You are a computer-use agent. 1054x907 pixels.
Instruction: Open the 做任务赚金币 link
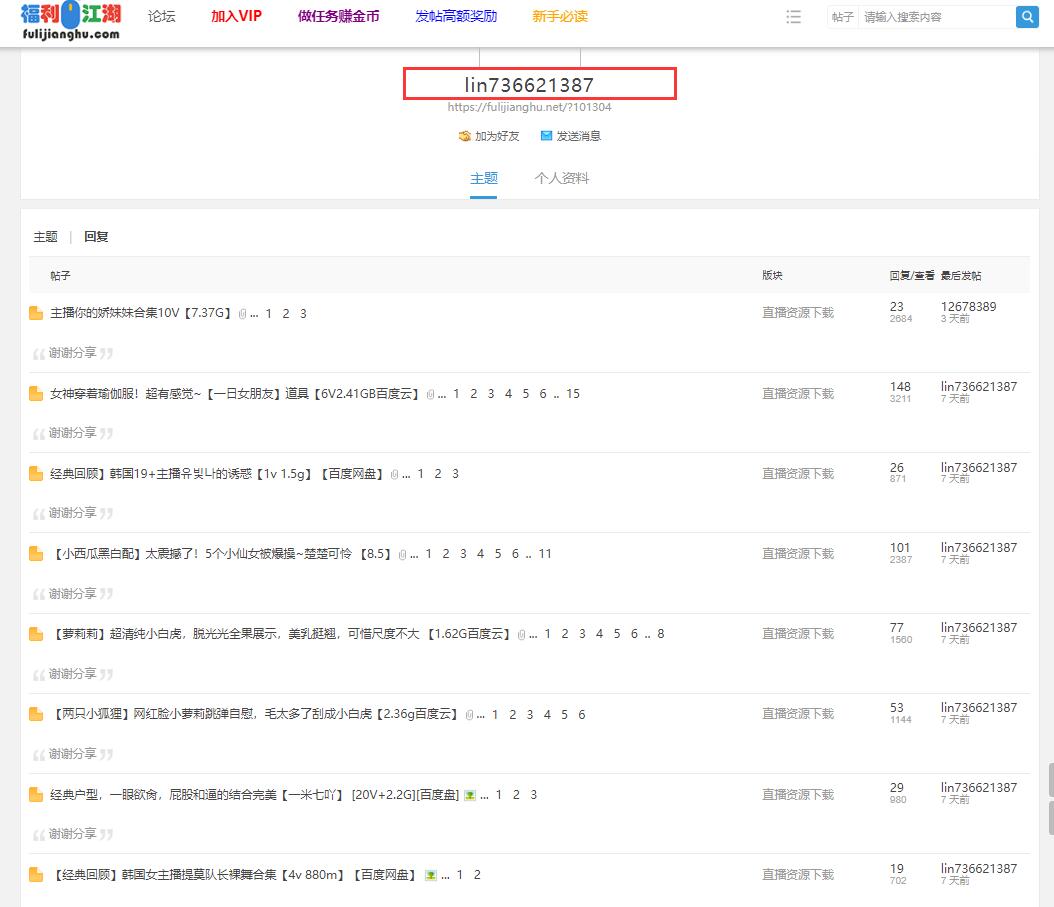338,16
